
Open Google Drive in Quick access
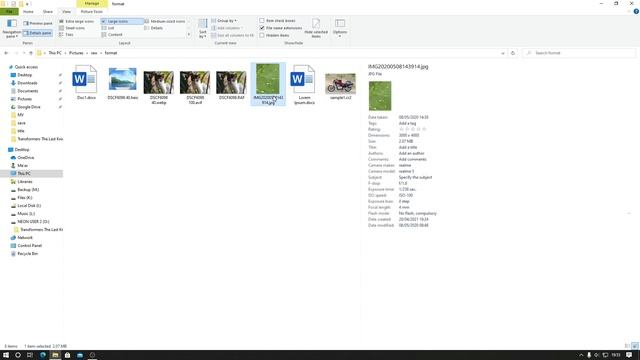29,107
